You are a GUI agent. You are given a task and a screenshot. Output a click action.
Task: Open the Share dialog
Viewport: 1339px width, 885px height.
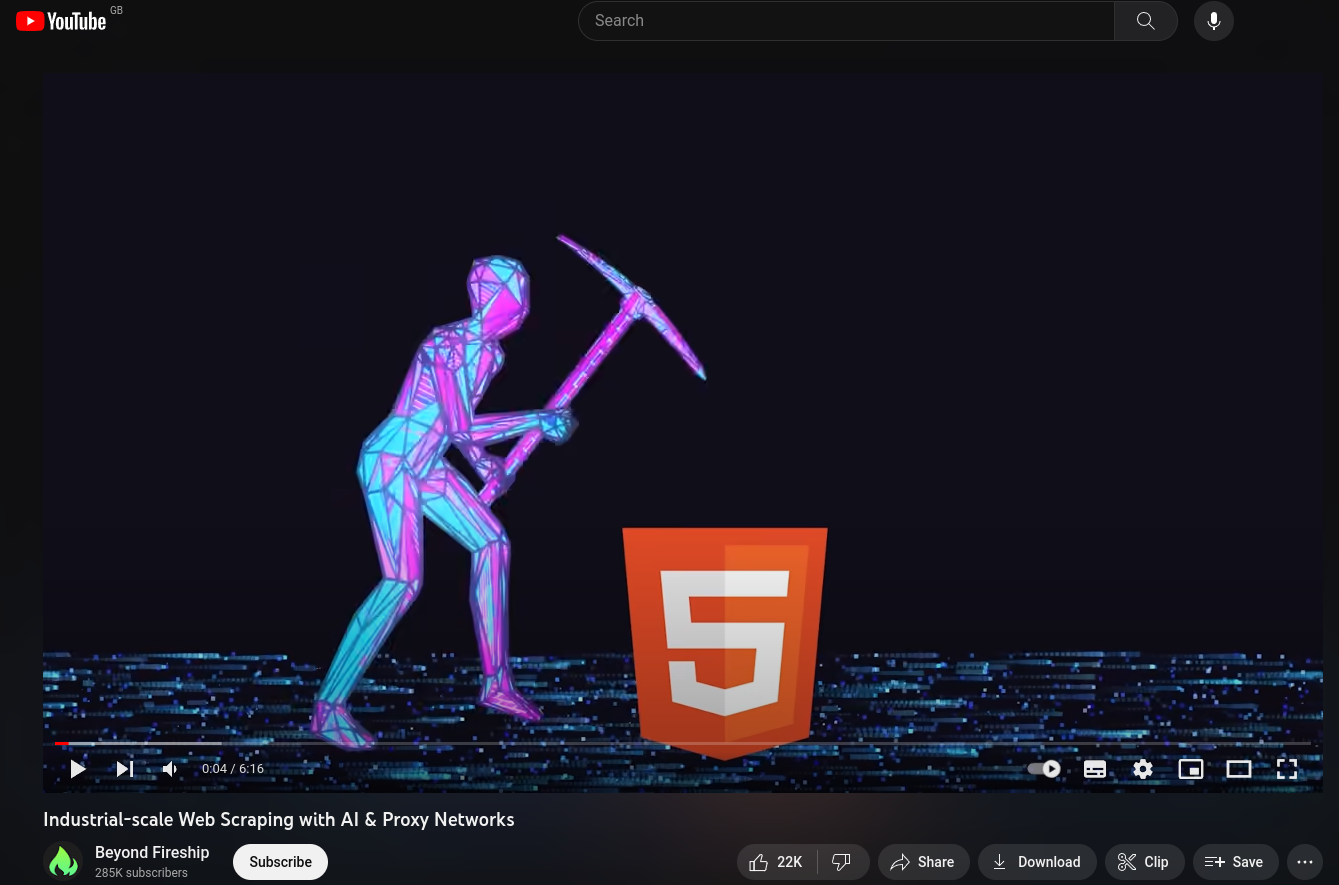tap(923, 862)
